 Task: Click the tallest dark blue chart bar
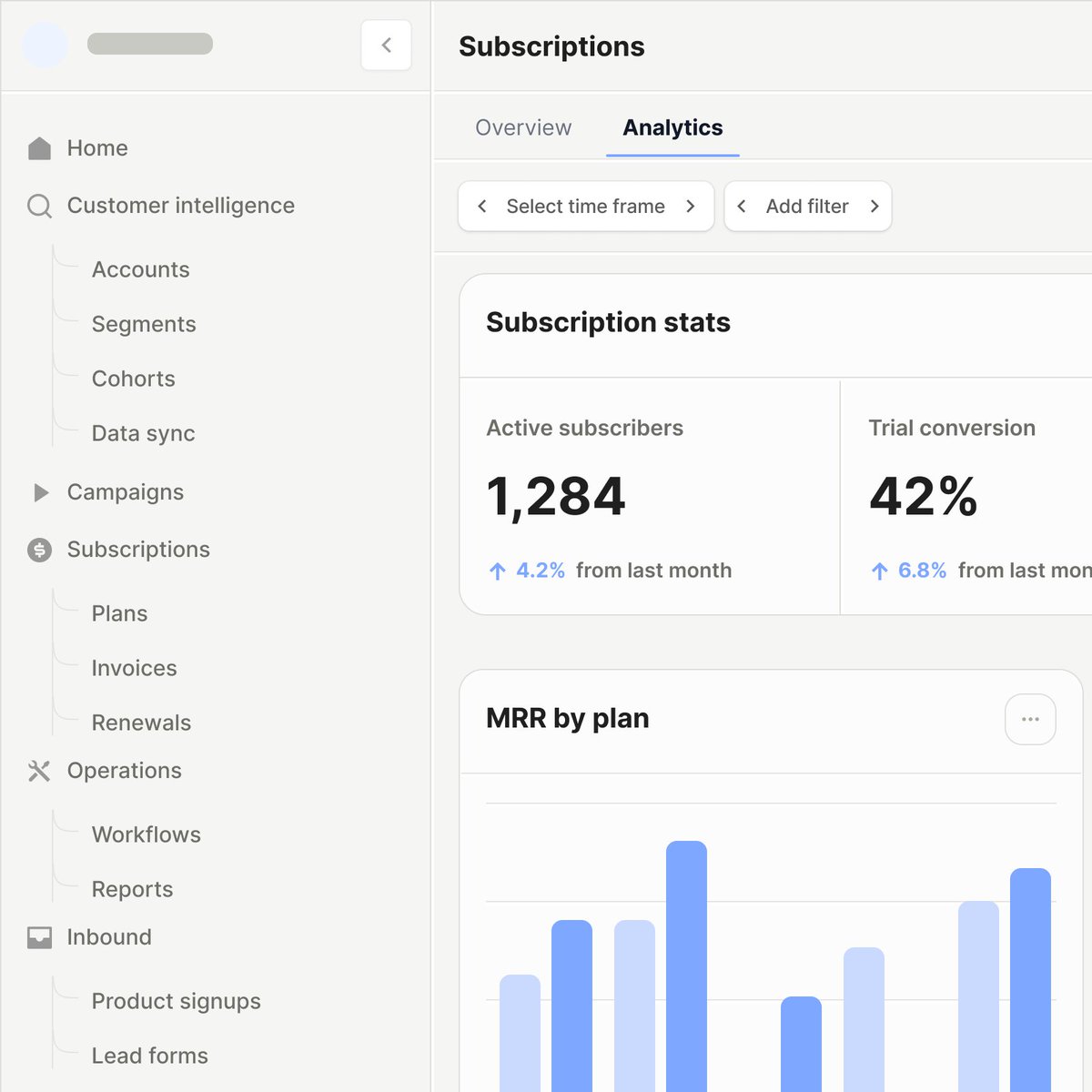[x=686, y=966]
